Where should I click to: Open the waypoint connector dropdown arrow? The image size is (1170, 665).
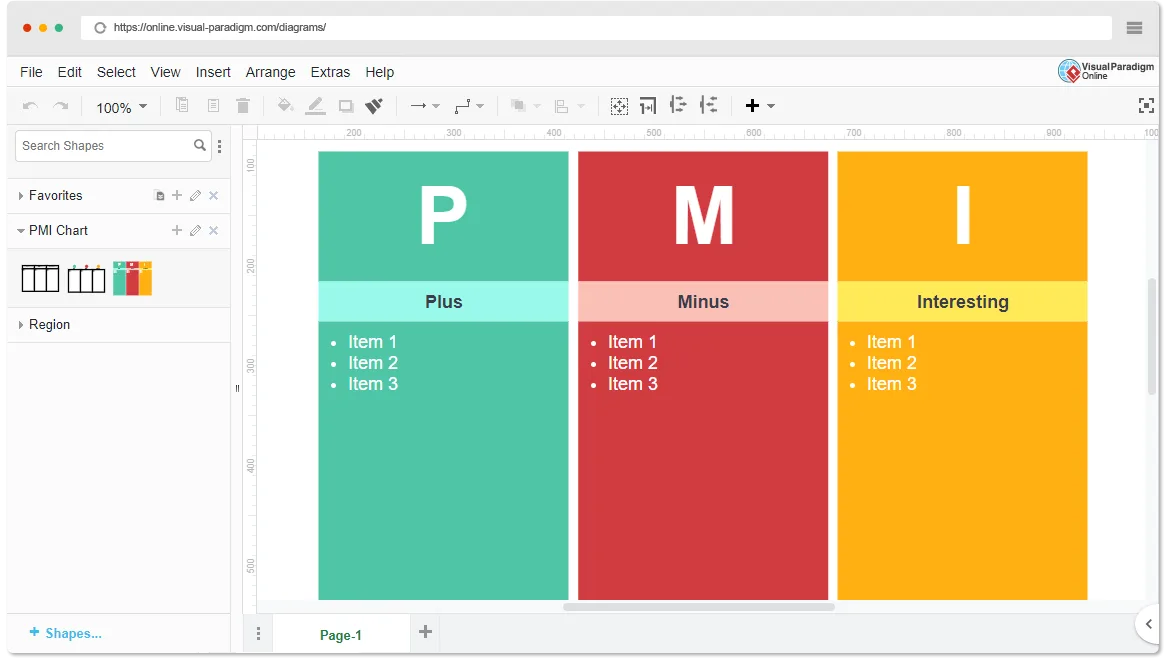(x=480, y=106)
